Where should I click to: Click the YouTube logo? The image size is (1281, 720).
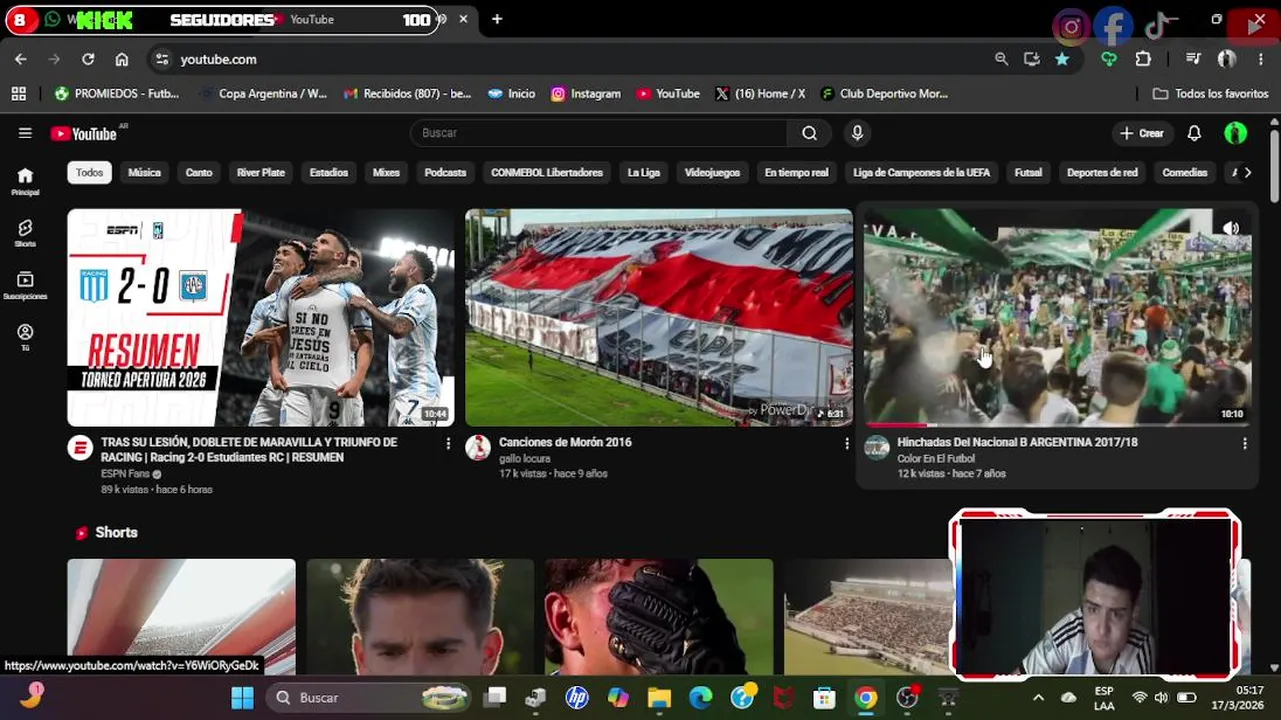[x=86, y=133]
